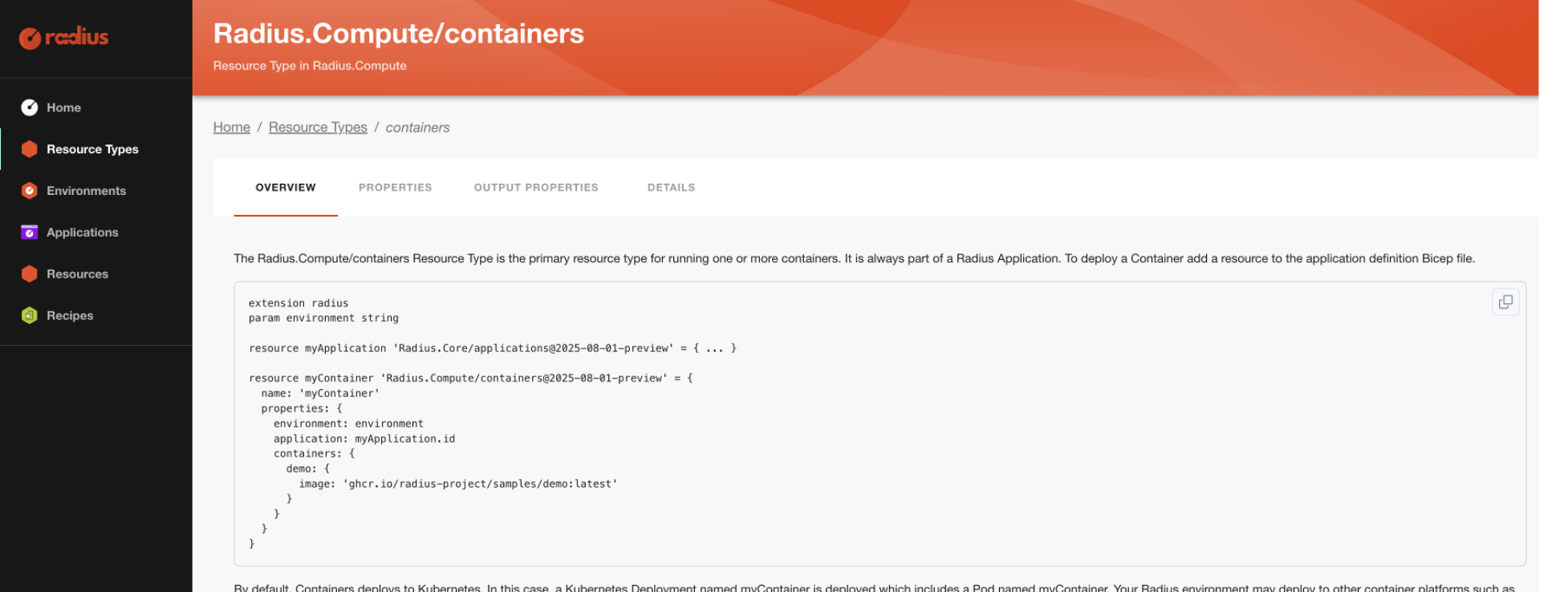
Task: Click the Radius.Compute/containers page heading
Action: pos(398,34)
